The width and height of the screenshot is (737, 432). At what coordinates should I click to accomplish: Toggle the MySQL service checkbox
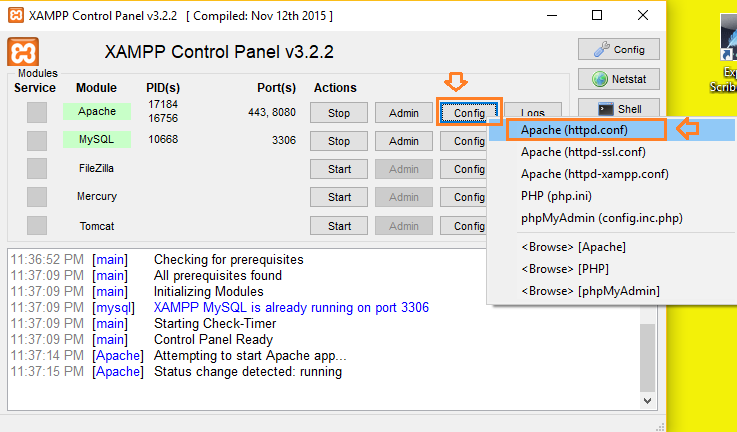point(37,141)
